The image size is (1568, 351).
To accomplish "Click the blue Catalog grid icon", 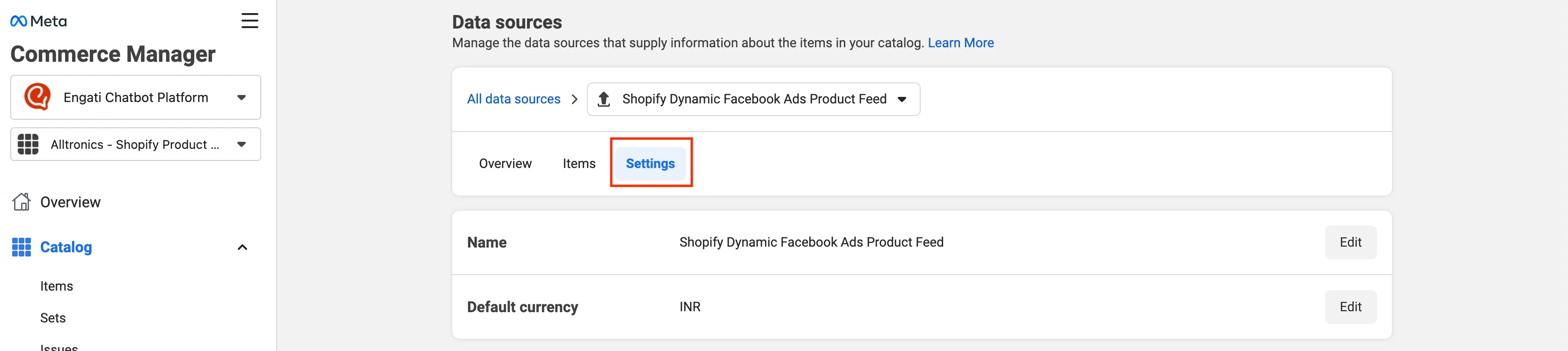I will [22, 247].
